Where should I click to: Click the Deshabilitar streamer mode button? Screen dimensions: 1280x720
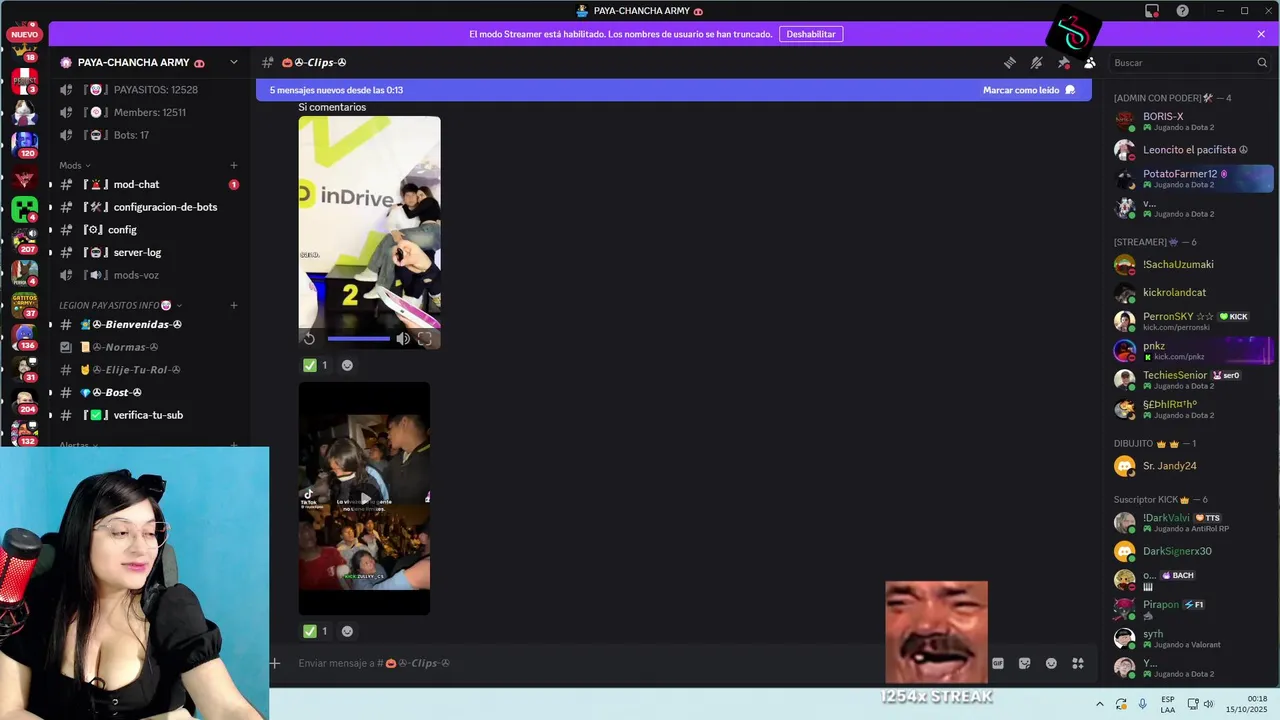click(x=810, y=34)
